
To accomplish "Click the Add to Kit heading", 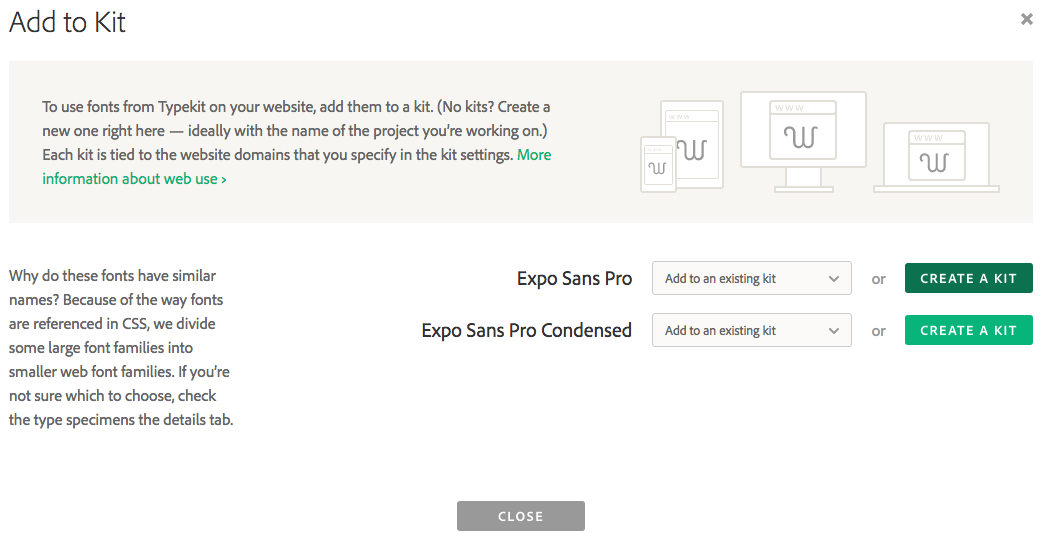I will click(x=68, y=22).
